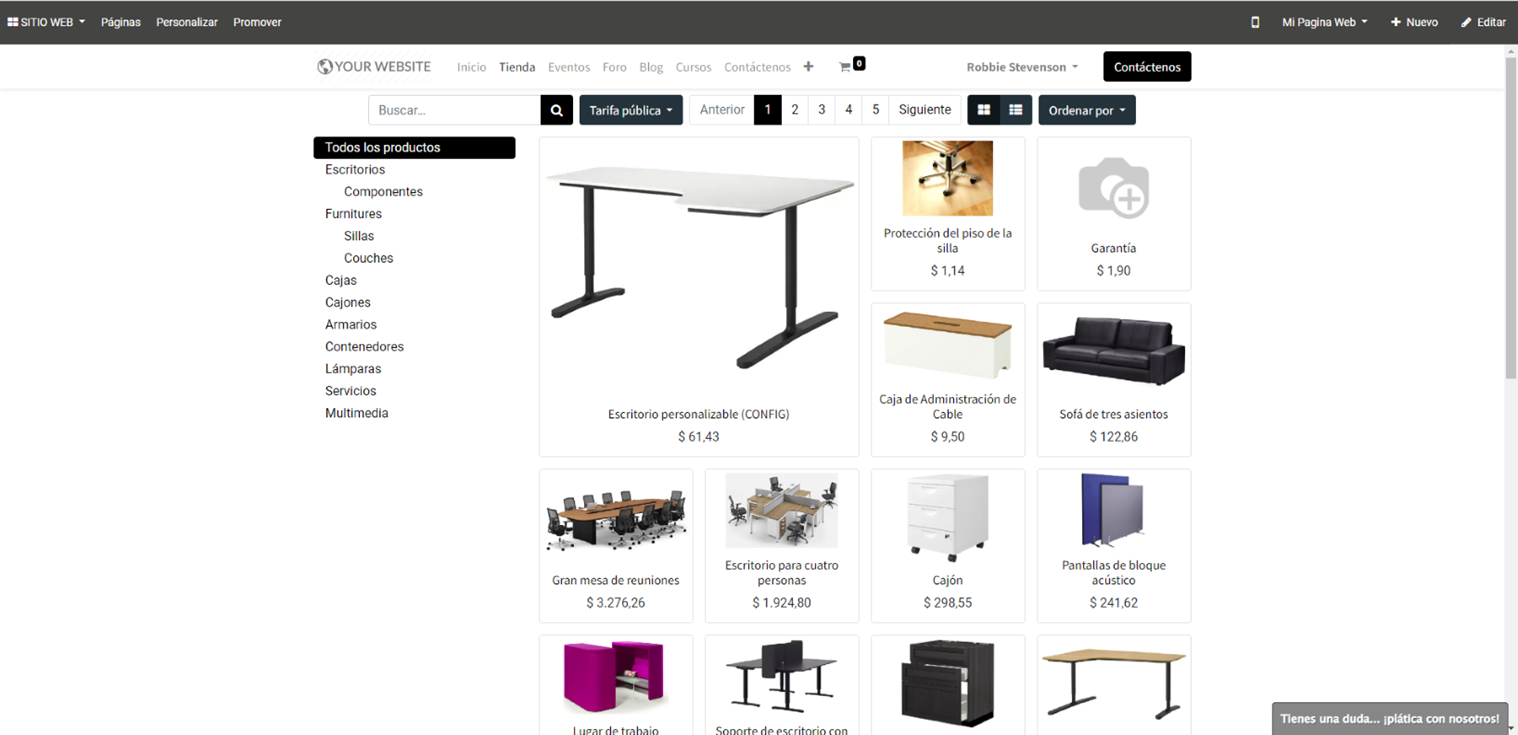
Task: Switch to grid view layout
Action: pyautogui.click(x=984, y=110)
